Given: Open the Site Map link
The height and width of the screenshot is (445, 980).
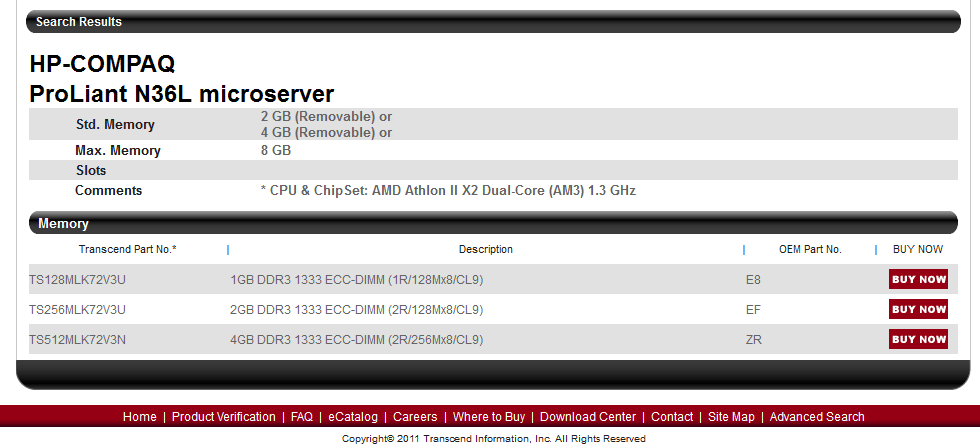Looking at the screenshot, I should pos(731,417).
